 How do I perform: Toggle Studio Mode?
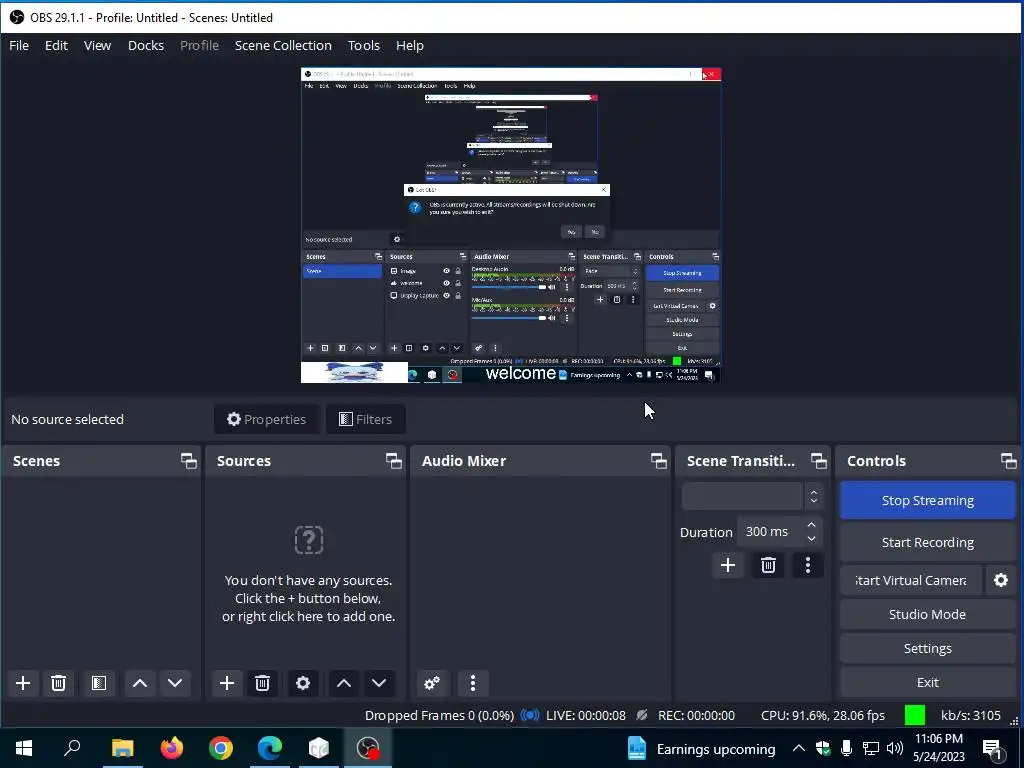927,615
